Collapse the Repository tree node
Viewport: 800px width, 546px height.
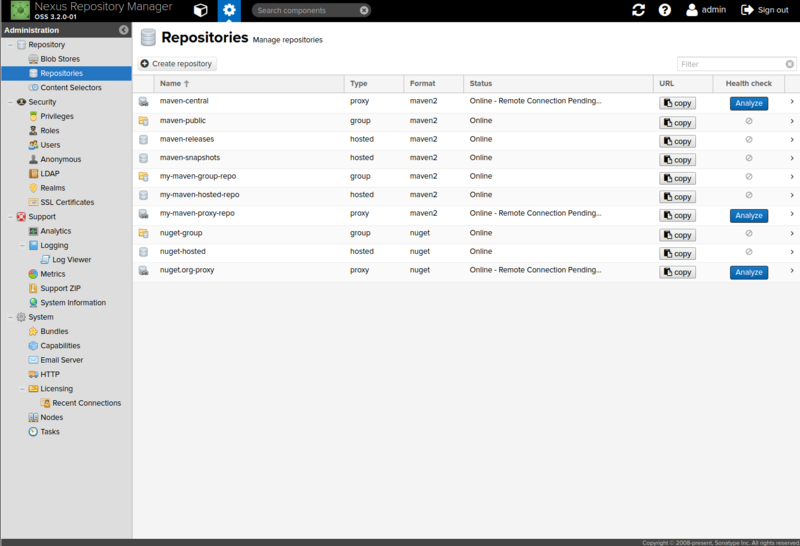[x=10, y=45]
